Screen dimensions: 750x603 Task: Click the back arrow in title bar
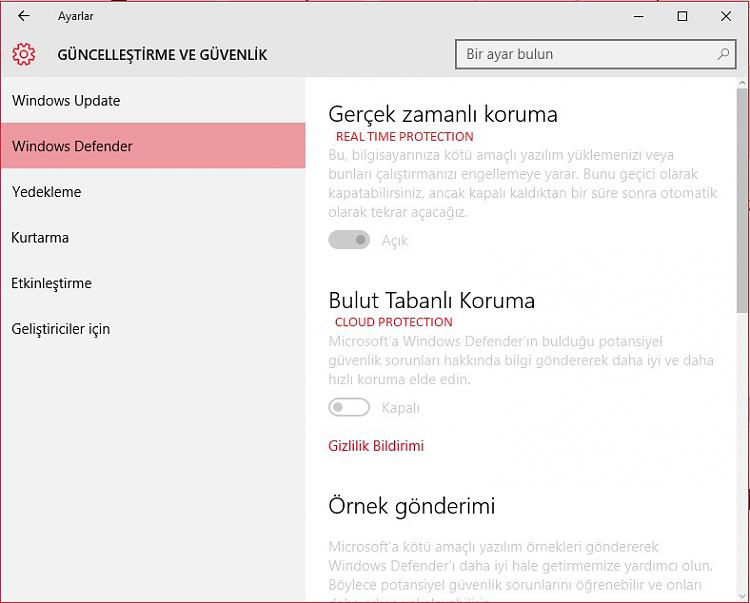23,16
